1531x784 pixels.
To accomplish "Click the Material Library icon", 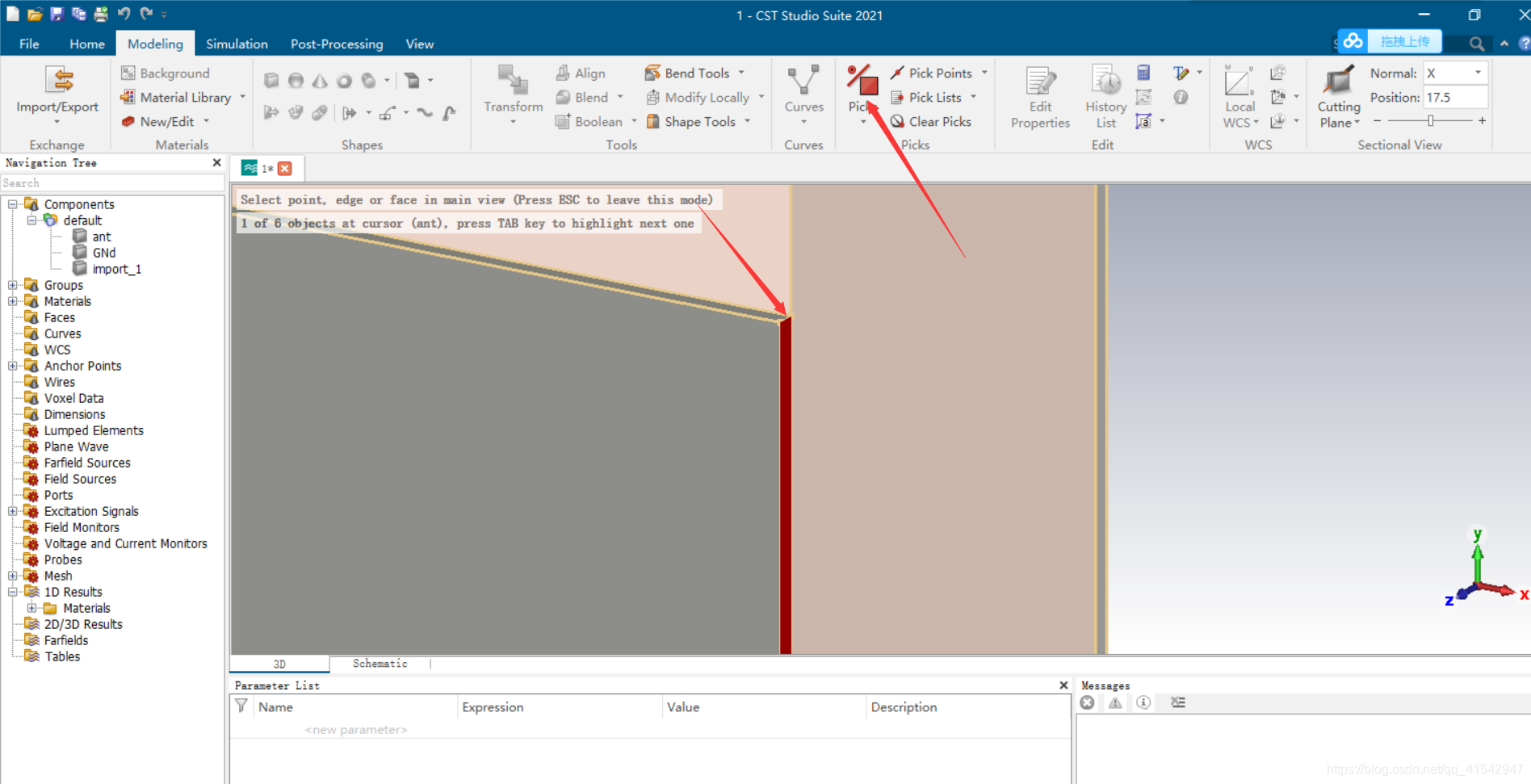I will coord(128,97).
